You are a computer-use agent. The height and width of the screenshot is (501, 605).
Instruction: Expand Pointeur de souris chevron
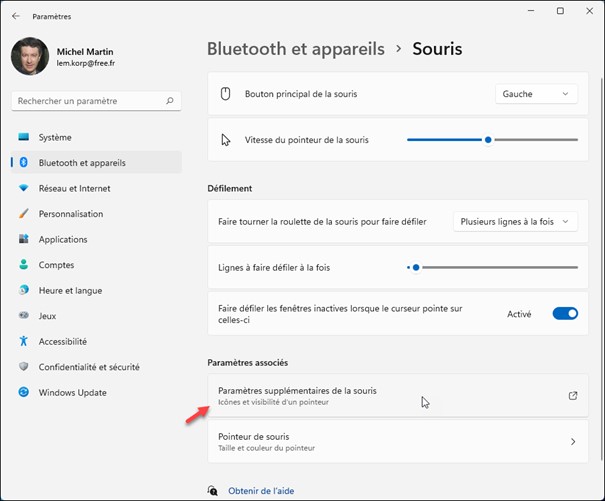pos(573,441)
